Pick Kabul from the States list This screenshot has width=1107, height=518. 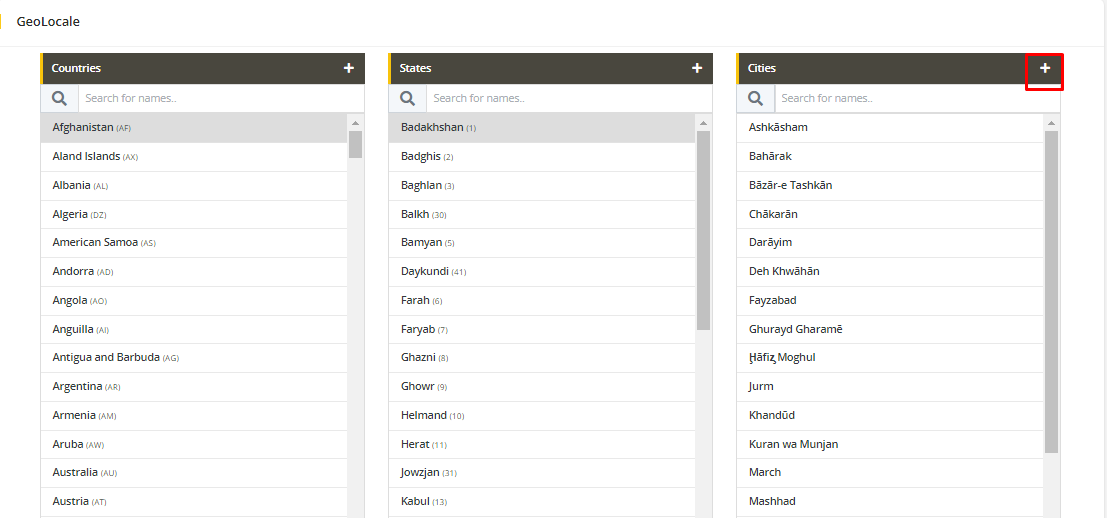click(x=415, y=501)
